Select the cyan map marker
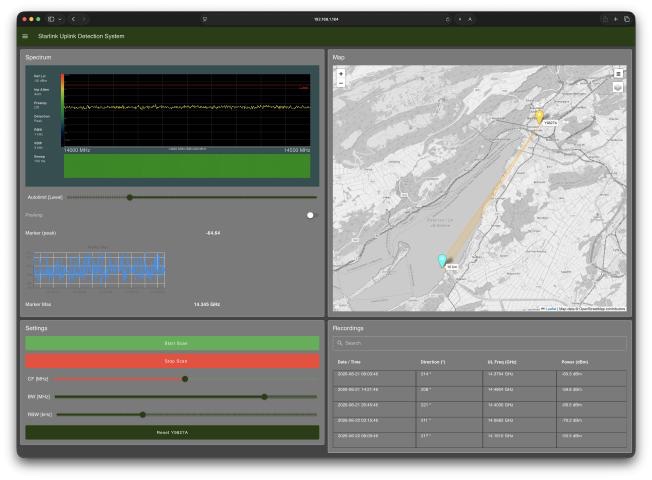This screenshot has height=480, width=652. [x=442, y=261]
